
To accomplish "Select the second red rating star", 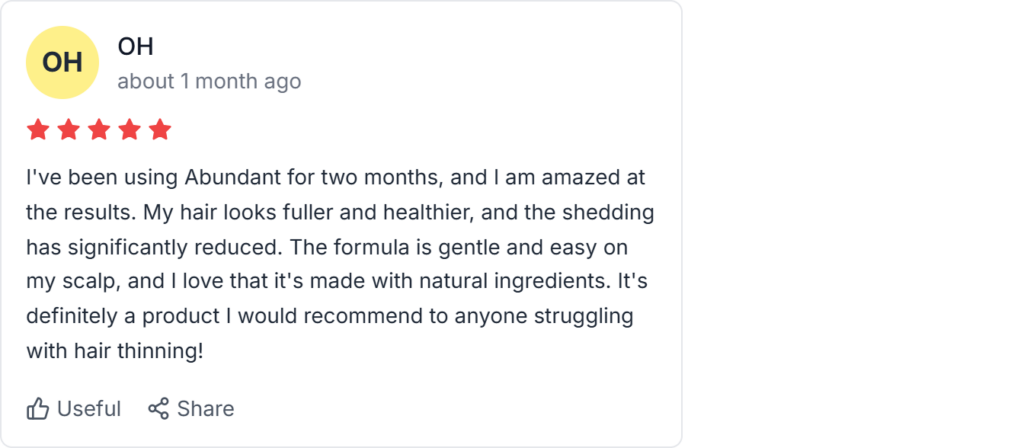I will 68,130.
